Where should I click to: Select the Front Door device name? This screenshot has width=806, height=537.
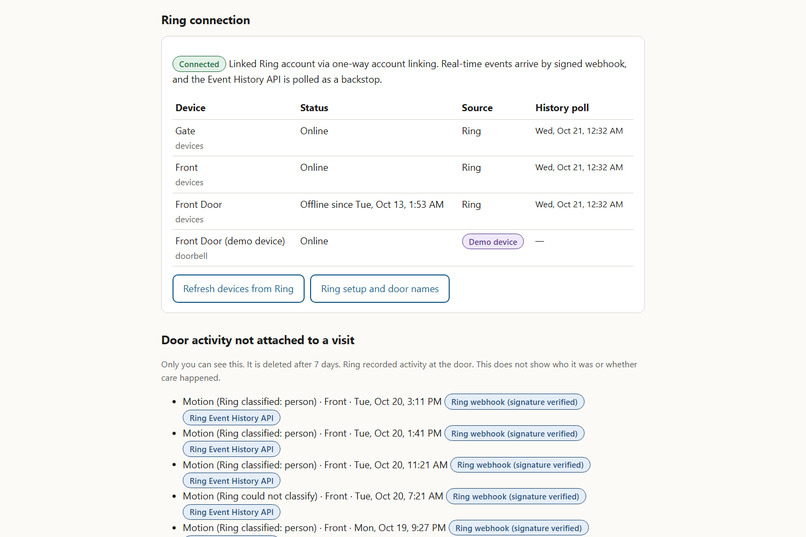[198, 205]
